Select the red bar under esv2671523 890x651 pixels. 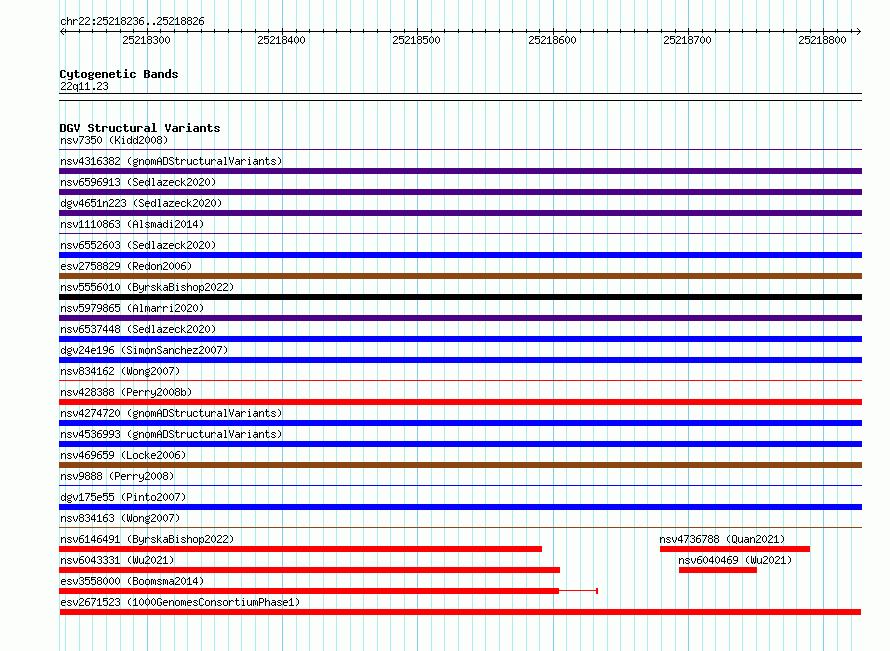point(460,612)
